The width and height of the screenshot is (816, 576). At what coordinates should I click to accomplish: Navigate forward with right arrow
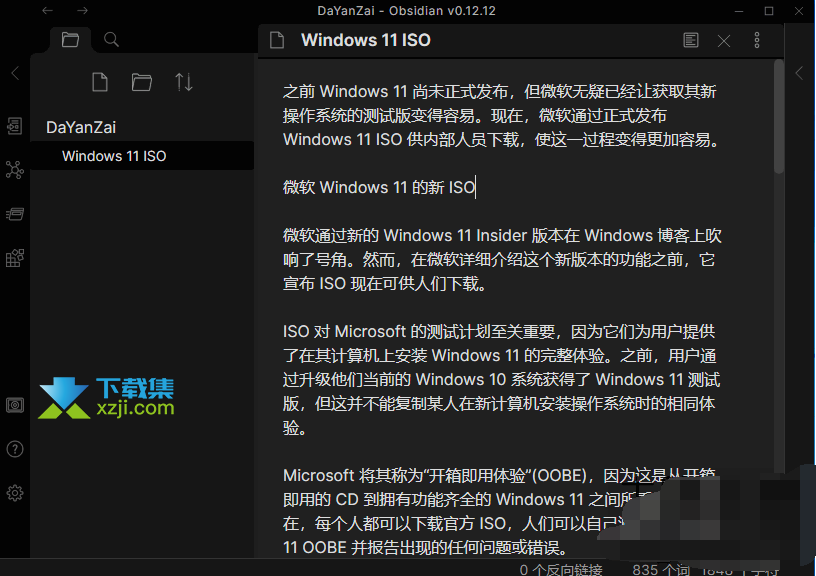click(x=82, y=10)
